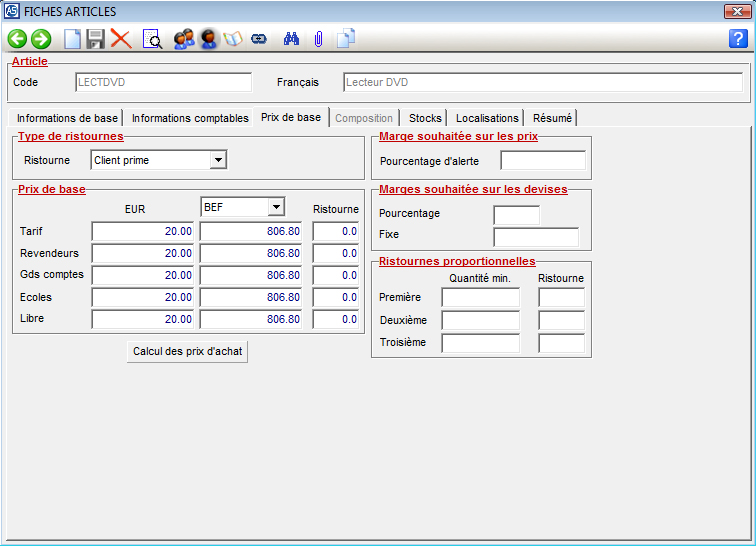Delete the article with the red X icon

121,39
